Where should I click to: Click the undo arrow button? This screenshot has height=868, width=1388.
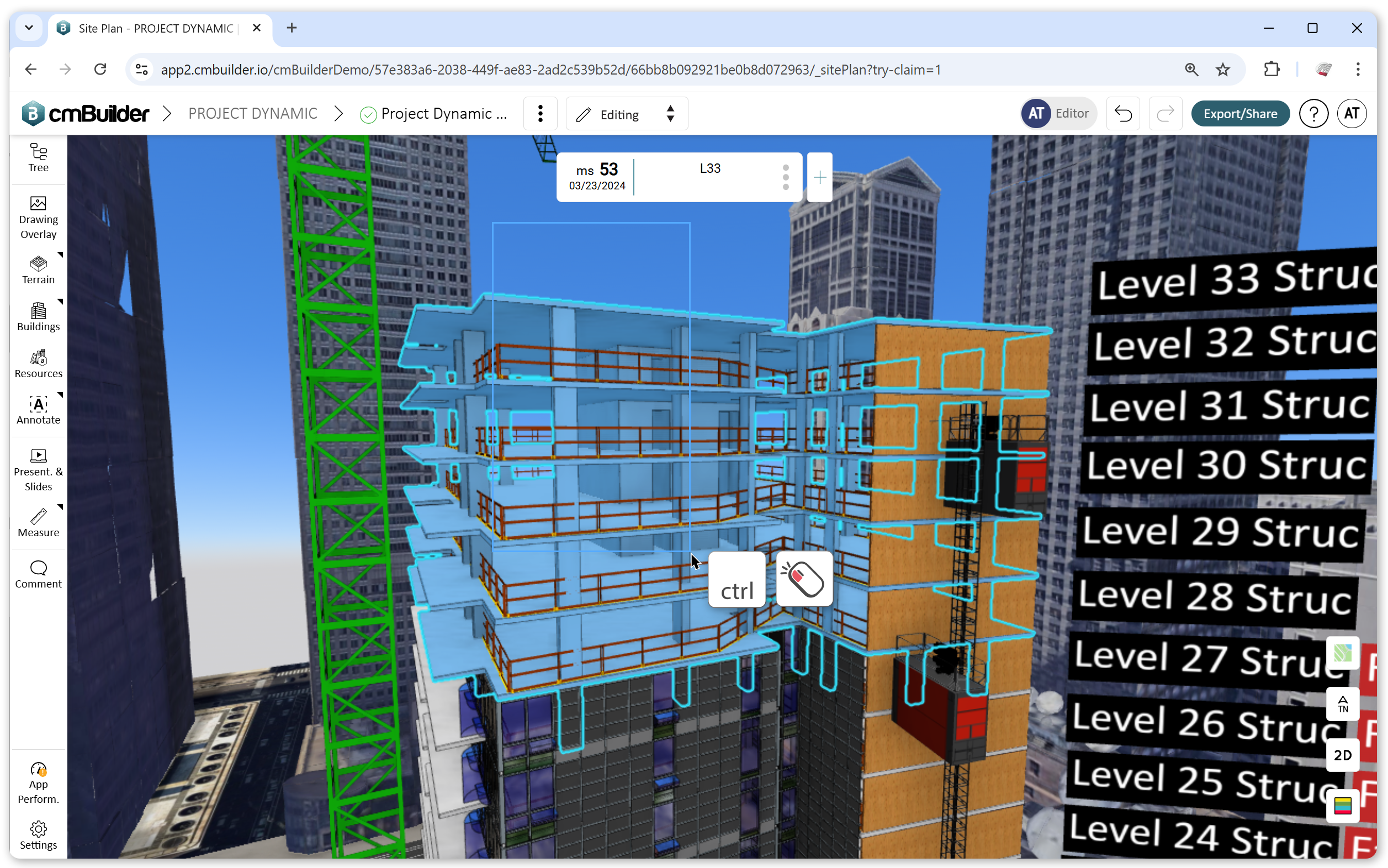coord(1123,114)
